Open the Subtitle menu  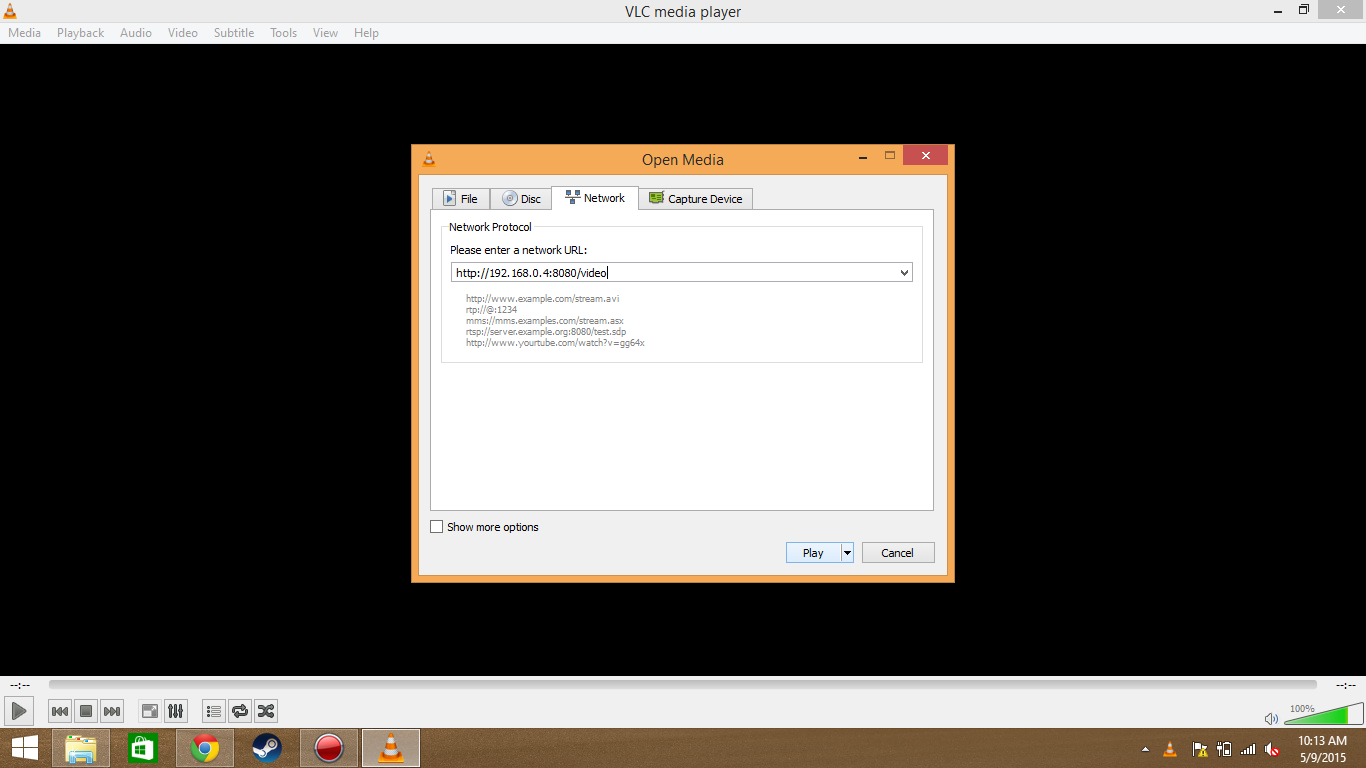(234, 33)
